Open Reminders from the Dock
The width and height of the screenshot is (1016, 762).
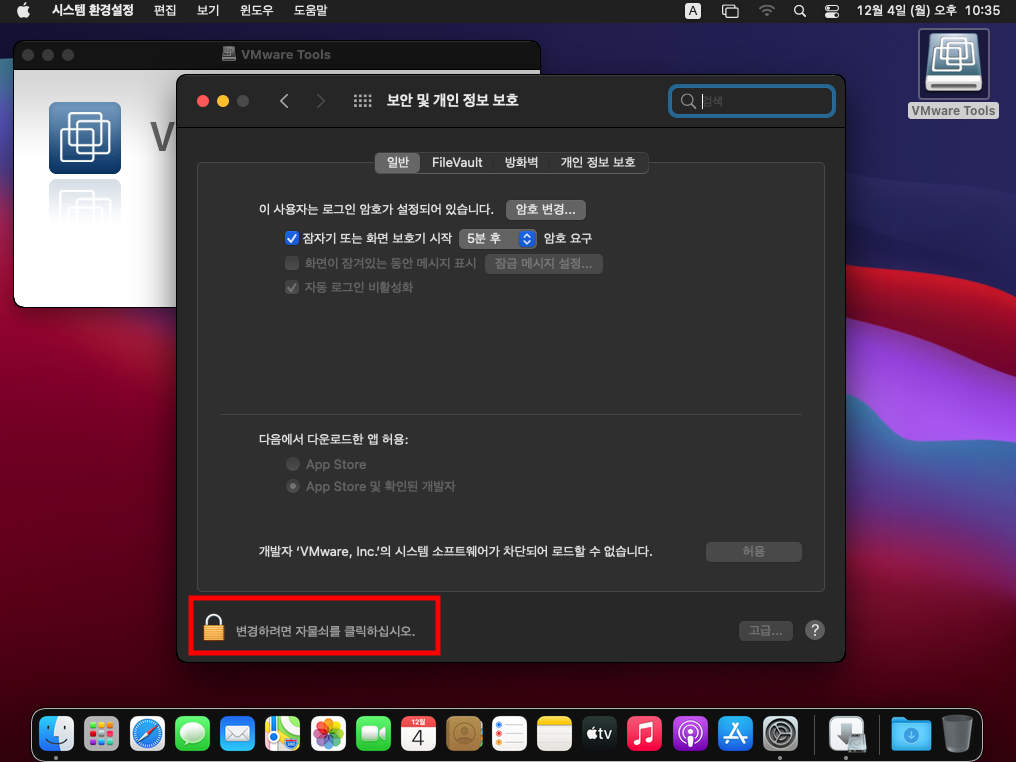[x=509, y=734]
